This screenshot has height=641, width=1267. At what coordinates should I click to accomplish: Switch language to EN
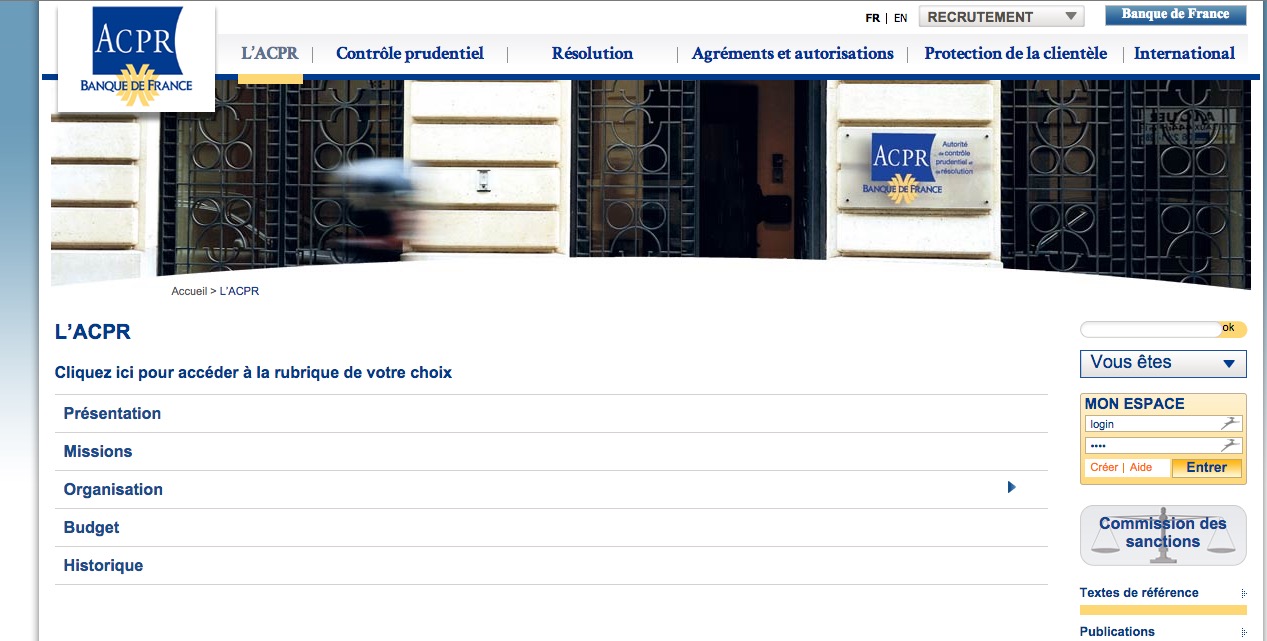(901, 18)
